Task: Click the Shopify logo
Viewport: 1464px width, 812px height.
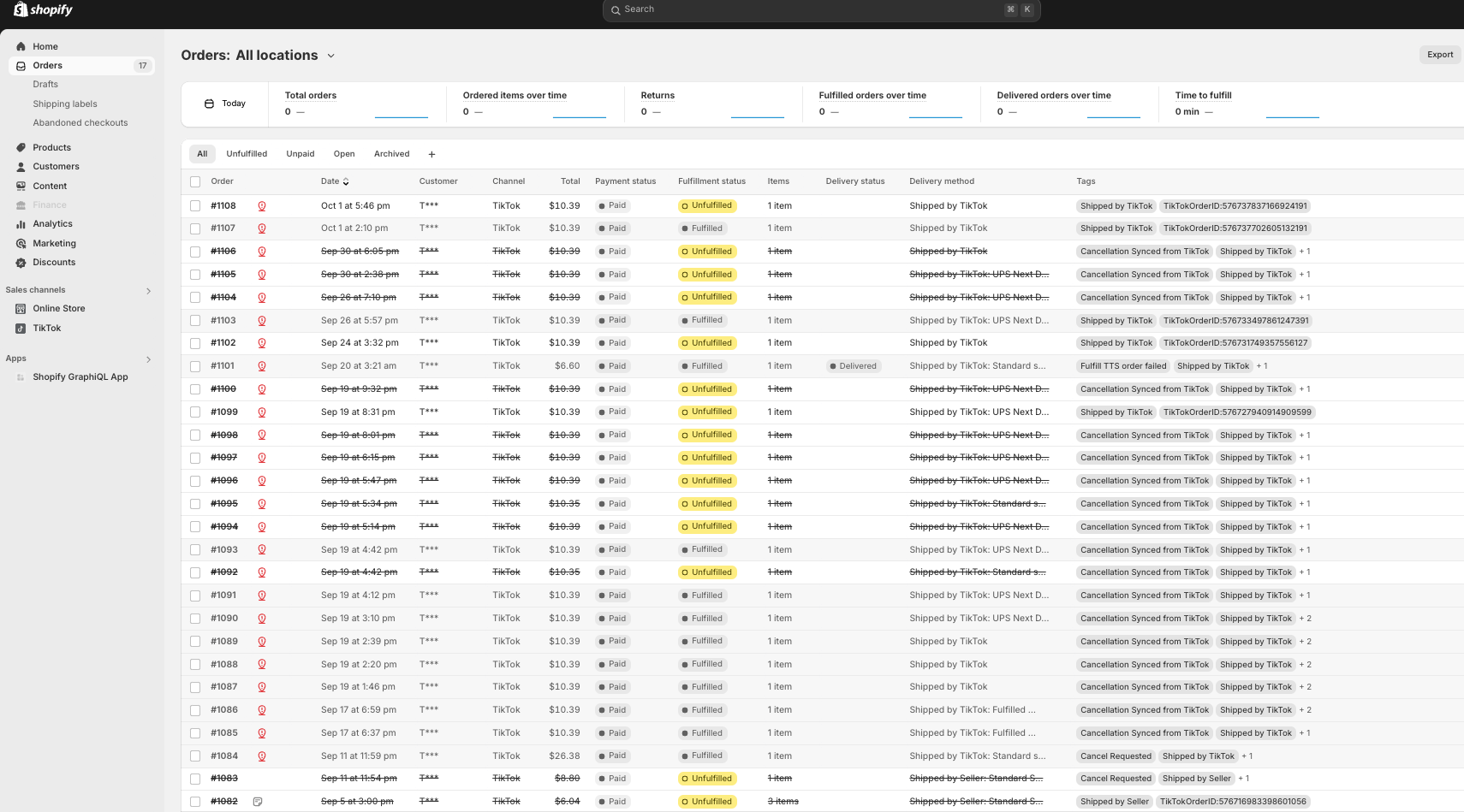Action: pos(44,9)
